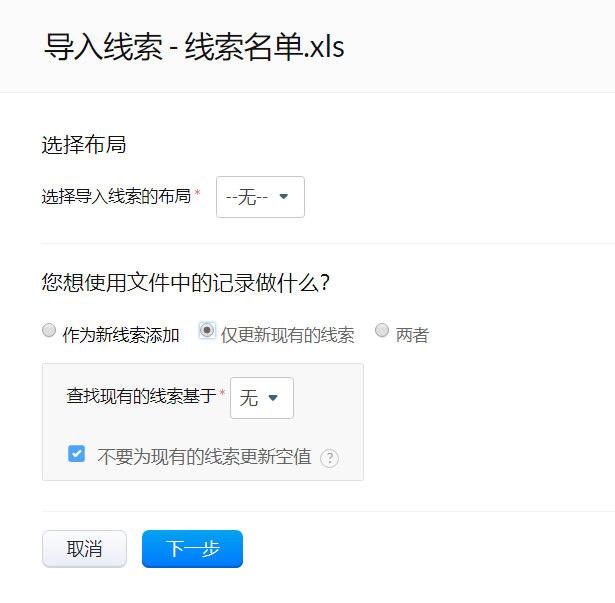The image size is (615, 603).
Task: Click the arrow in the "无" matching-field box
Action: [x=273, y=397]
